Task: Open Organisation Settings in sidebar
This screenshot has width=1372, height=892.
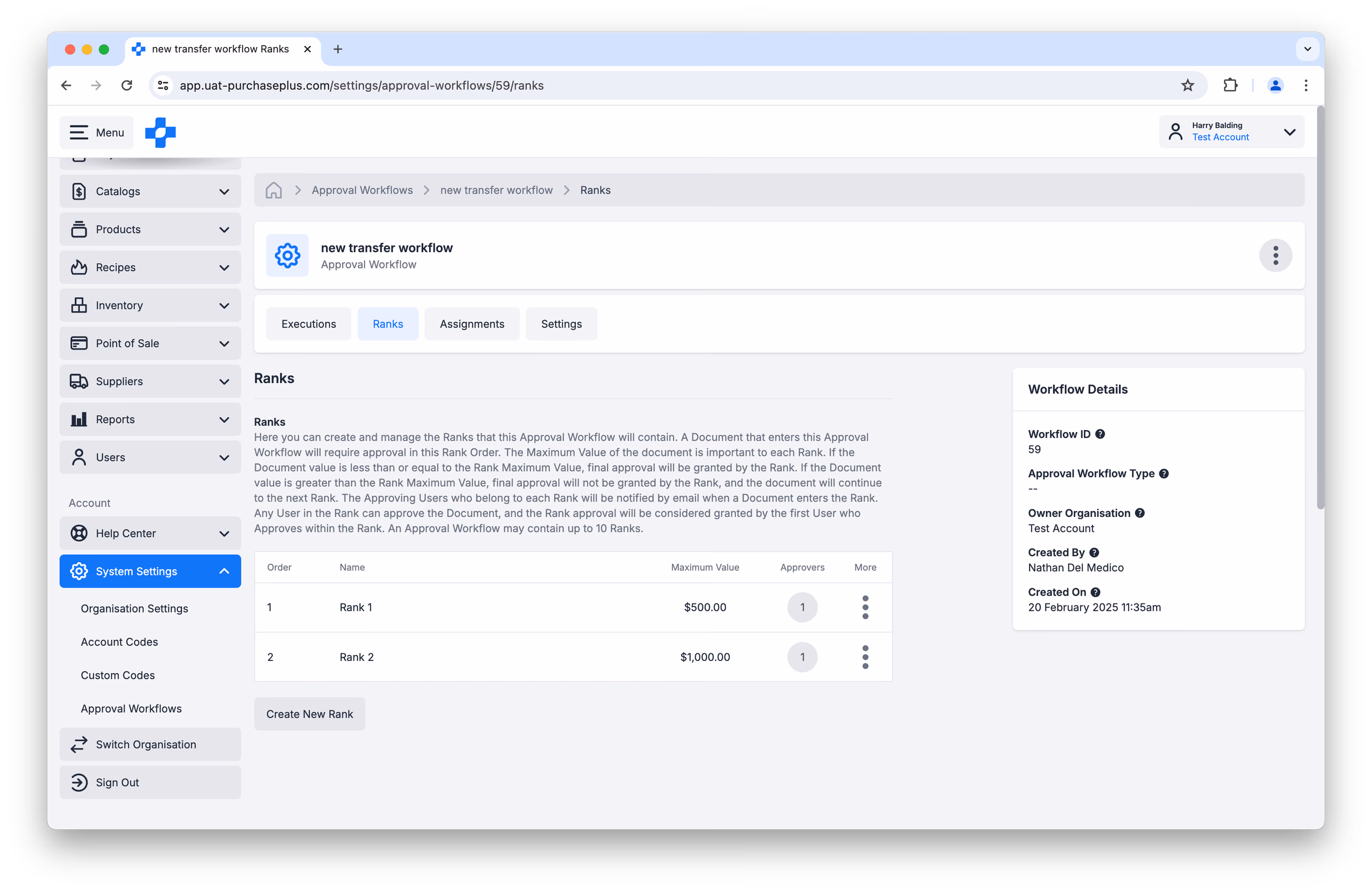Action: tap(135, 609)
